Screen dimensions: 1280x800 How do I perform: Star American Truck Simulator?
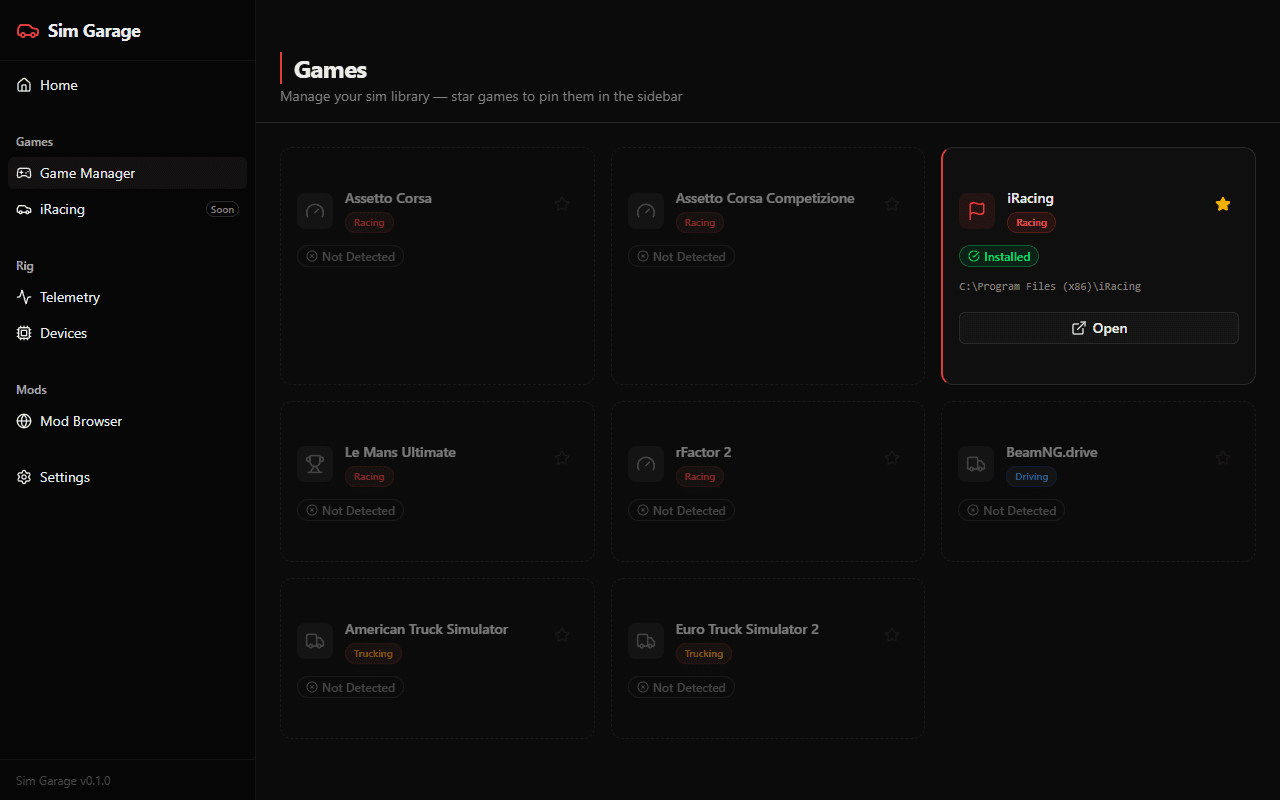click(562, 635)
